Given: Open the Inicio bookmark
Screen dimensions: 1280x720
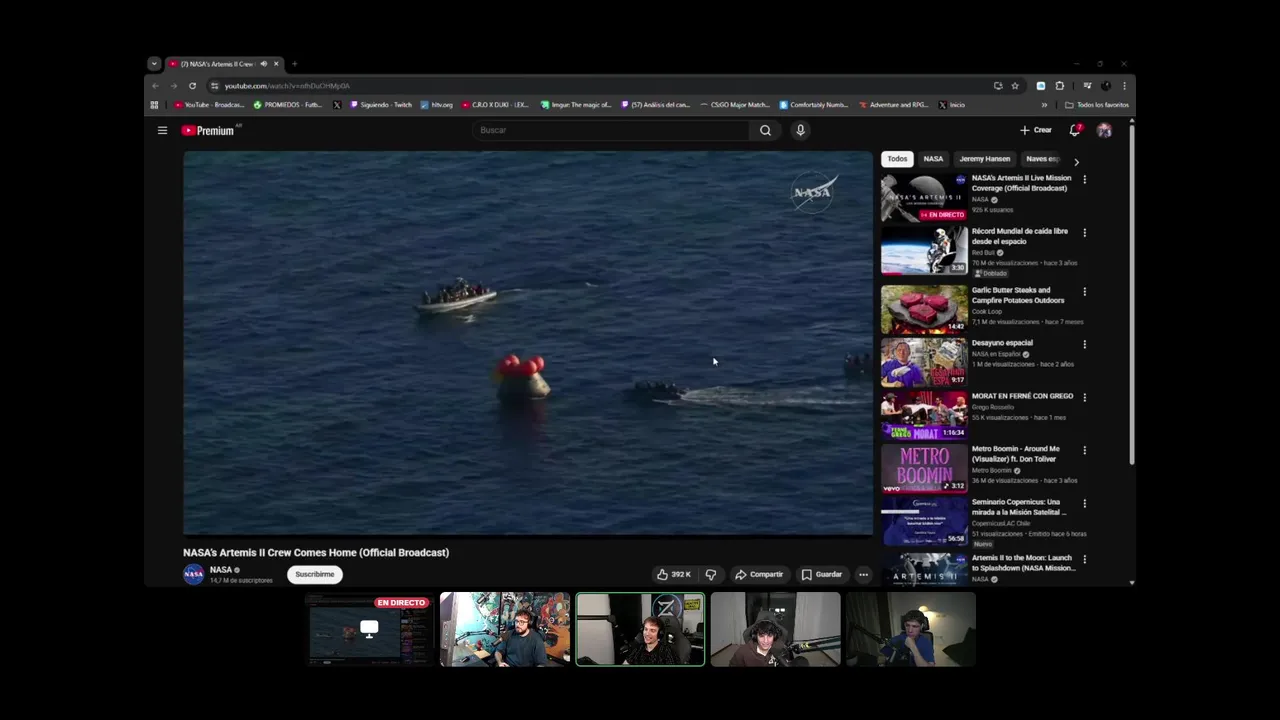Looking at the screenshot, I should click(952, 105).
